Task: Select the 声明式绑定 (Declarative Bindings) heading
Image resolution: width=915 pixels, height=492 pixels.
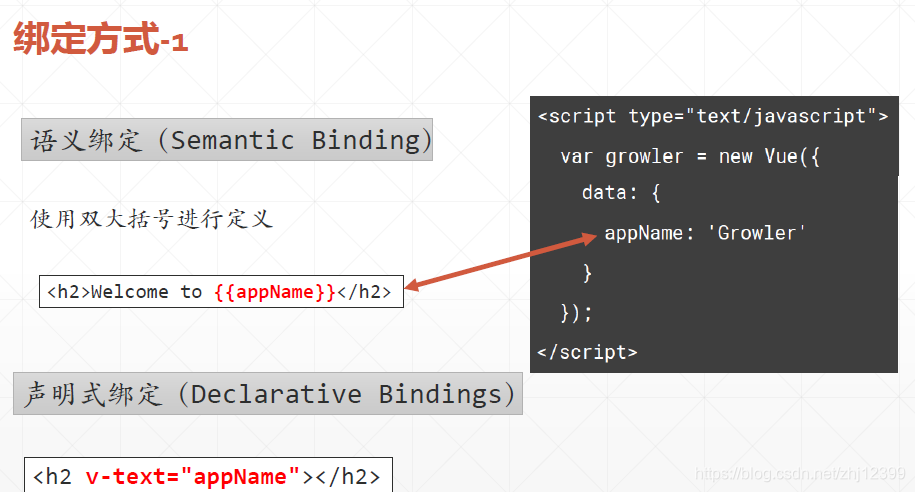Action: pyautogui.click(x=268, y=393)
